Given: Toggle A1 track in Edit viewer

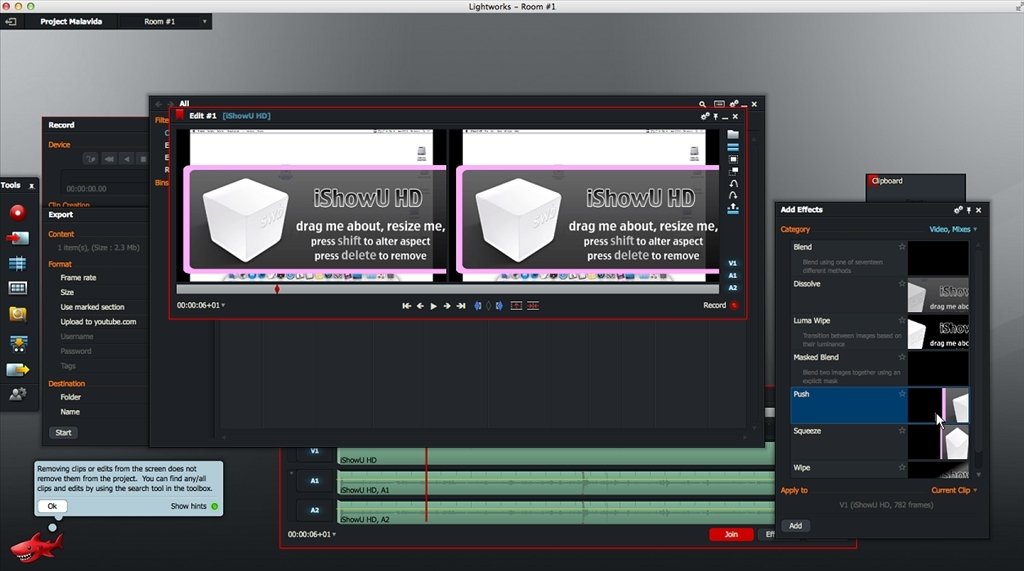Looking at the screenshot, I should click(x=733, y=276).
